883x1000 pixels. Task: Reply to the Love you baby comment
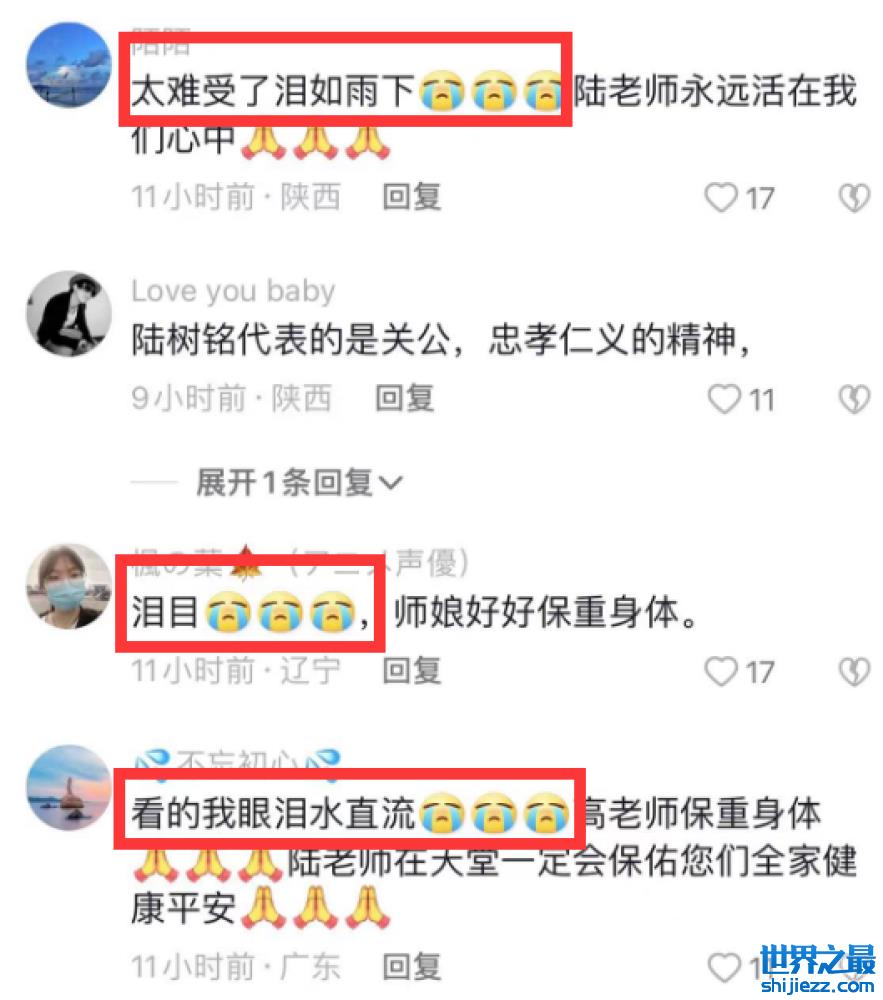pos(405,399)
